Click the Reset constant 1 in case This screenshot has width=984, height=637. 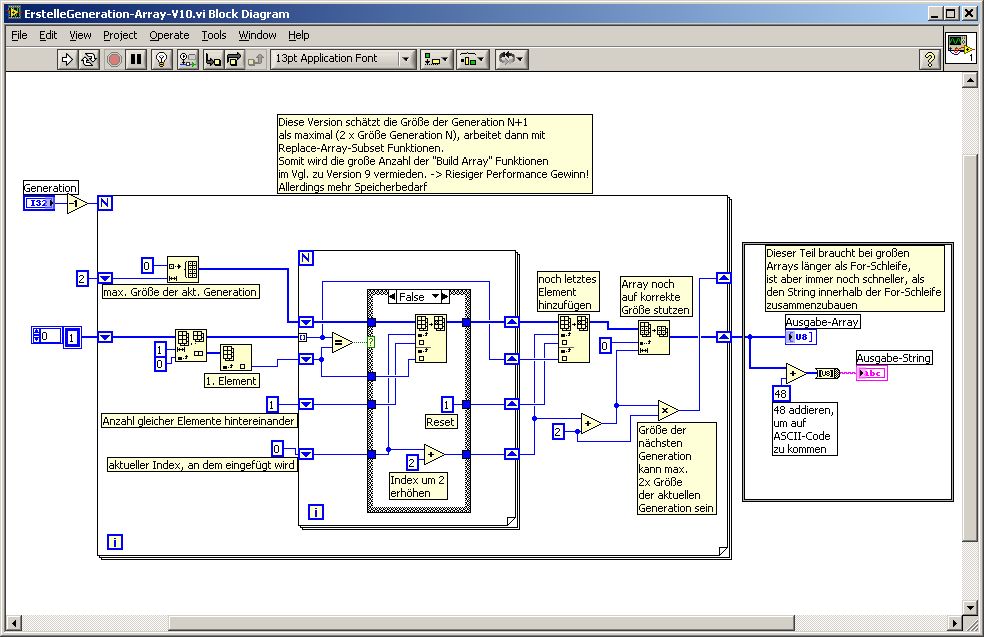(447, 404)
